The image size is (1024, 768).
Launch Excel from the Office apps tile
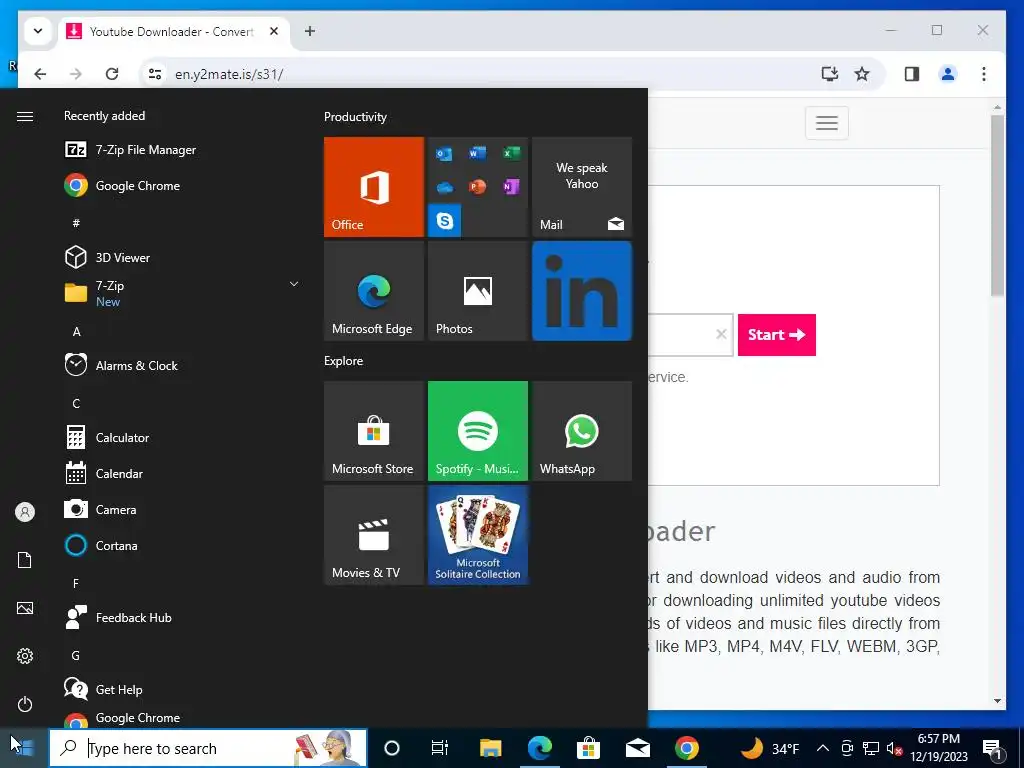pos(511,153)
